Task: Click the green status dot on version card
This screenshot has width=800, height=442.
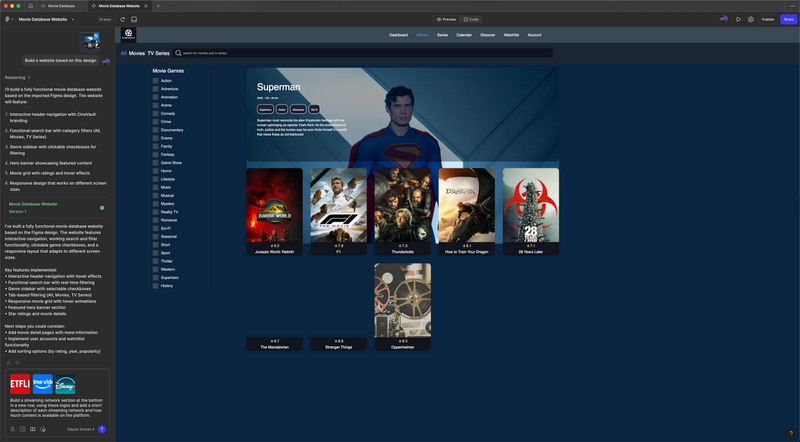Action: coord(102,208)
